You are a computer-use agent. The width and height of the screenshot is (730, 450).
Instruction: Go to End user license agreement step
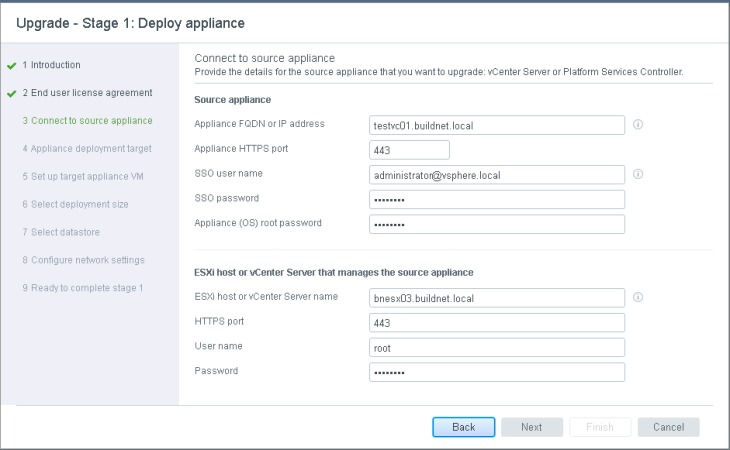tap(87, 93)
